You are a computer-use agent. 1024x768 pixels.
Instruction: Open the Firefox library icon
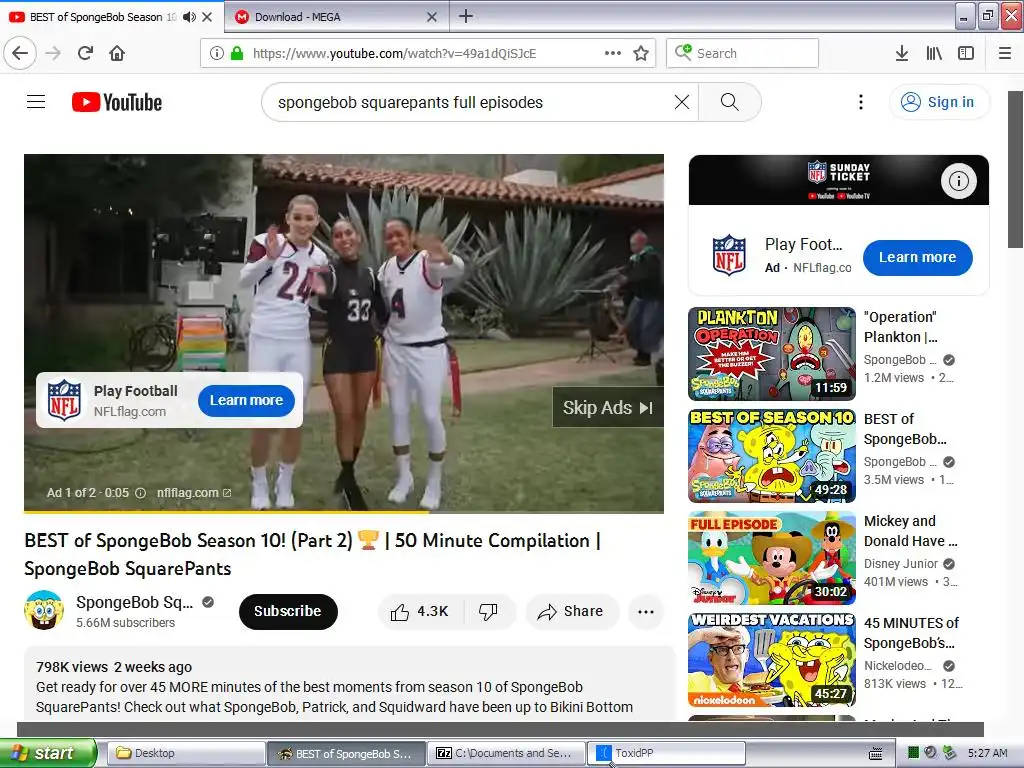[934, 53]
